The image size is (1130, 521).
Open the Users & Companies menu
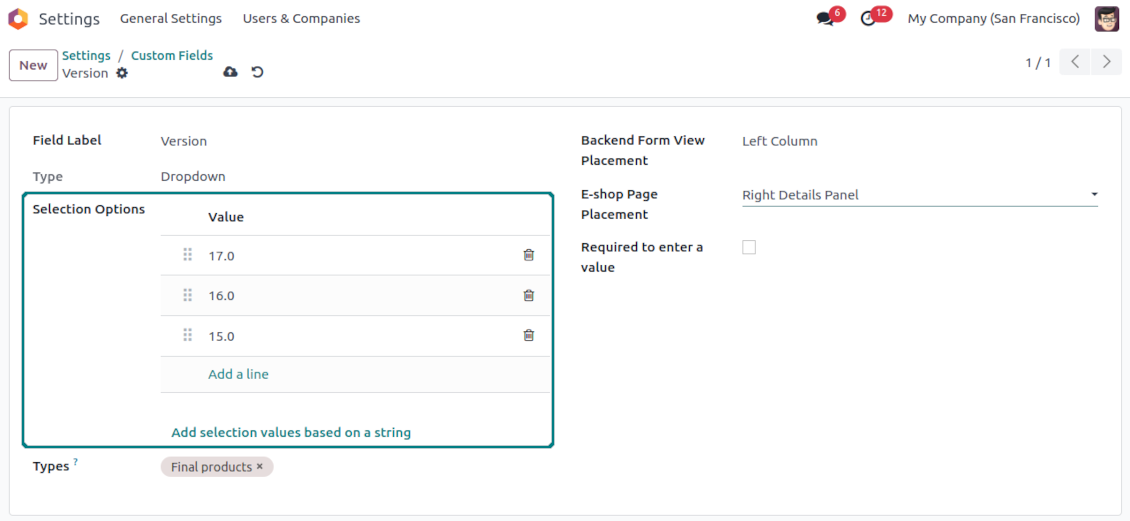coord(301,19)
